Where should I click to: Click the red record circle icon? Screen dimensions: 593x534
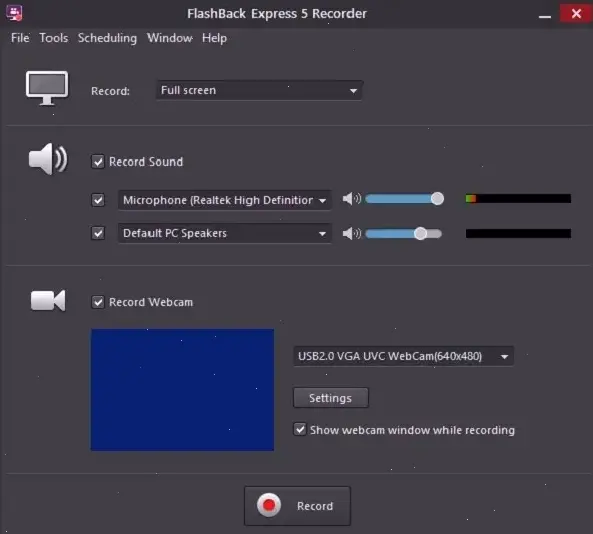click(x=269, y=505)
